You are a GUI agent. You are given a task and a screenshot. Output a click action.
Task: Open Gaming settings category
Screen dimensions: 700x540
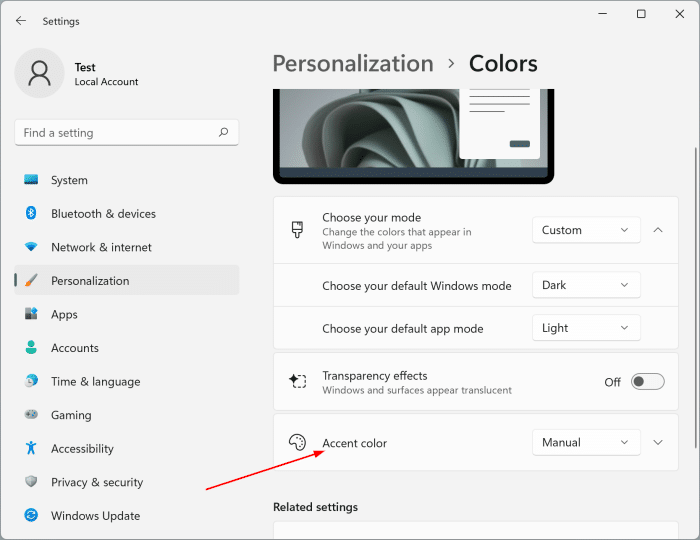point(127,415)
